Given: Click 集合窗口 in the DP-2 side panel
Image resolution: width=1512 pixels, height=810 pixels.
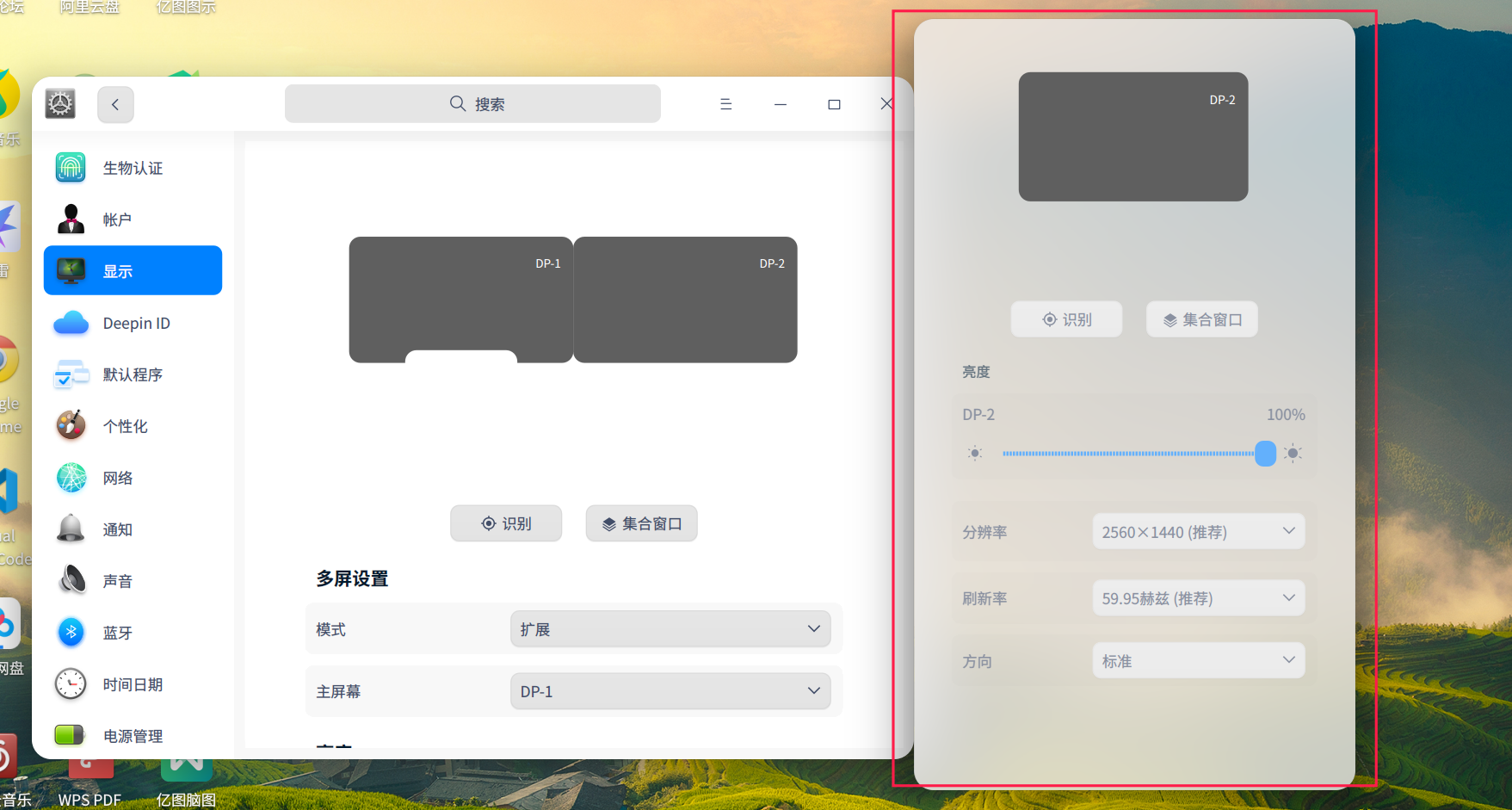Looking at the screenshot, I should 1202,319.
